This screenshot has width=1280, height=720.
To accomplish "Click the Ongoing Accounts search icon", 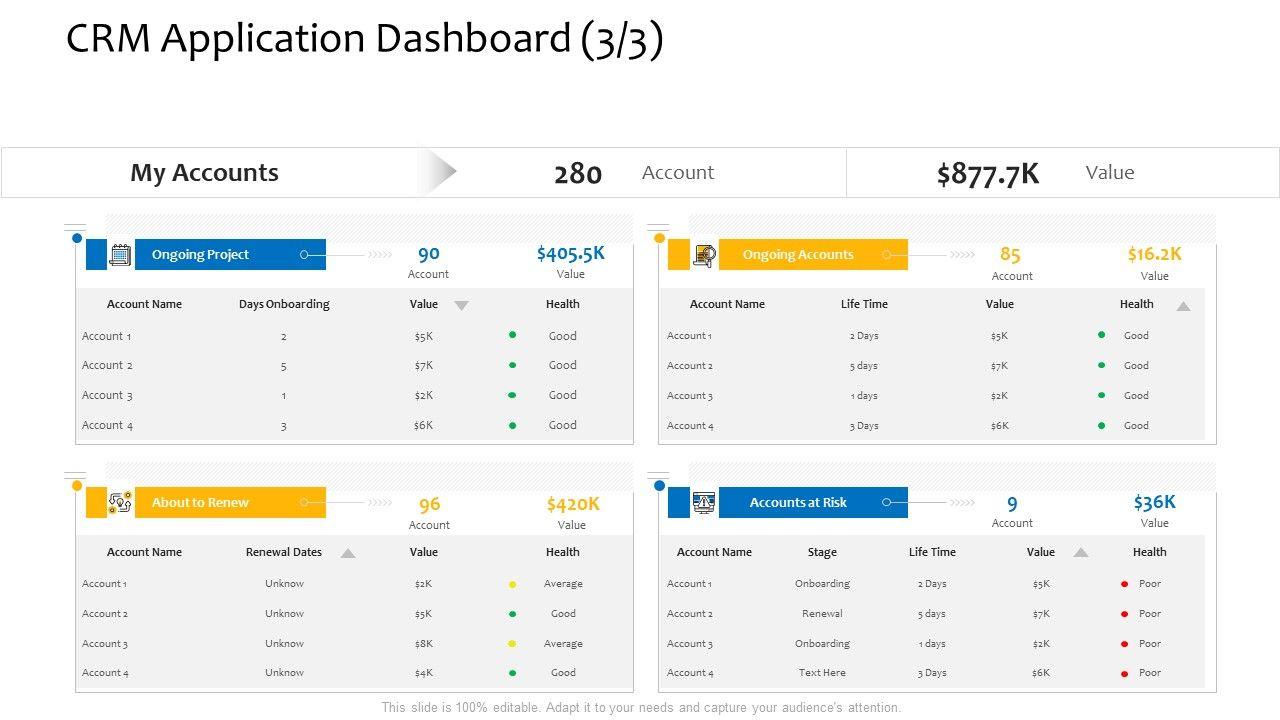I will coord(704,255).
